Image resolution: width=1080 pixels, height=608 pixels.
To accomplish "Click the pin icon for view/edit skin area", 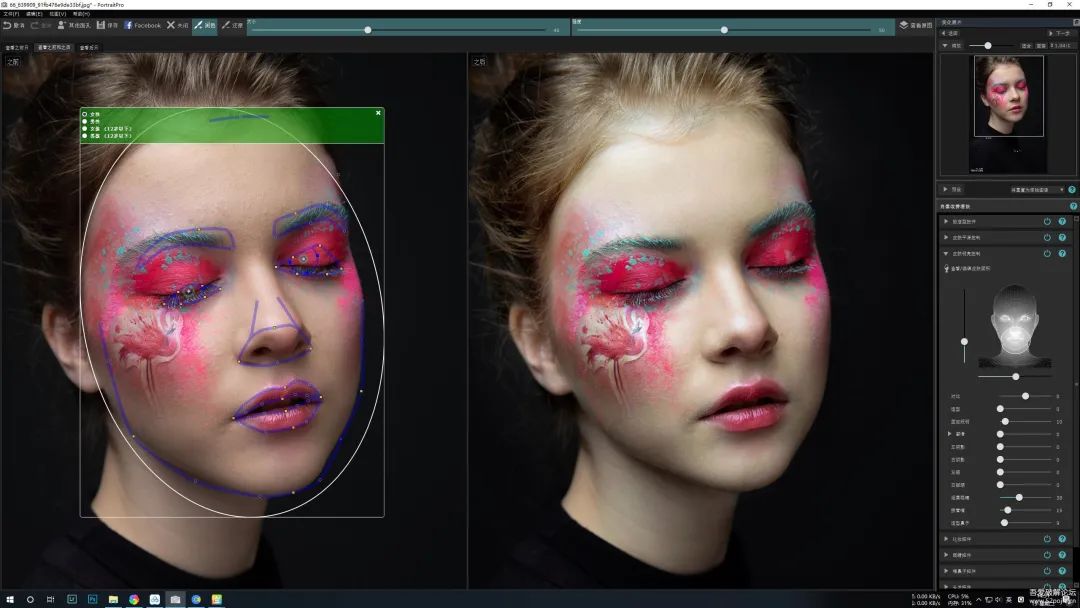I will coord(946,269).
